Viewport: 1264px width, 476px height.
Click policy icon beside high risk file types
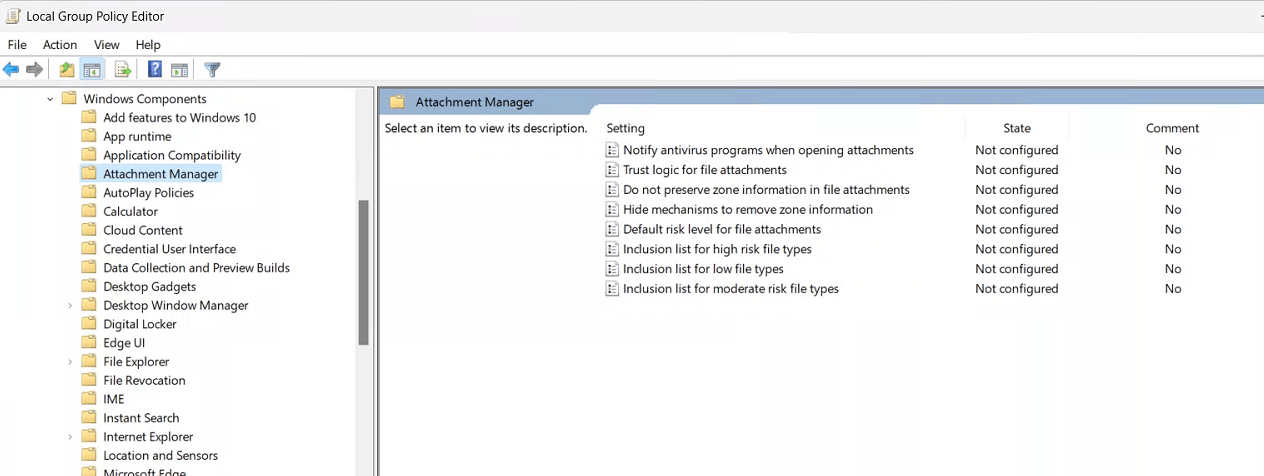[x=613, y=249]
